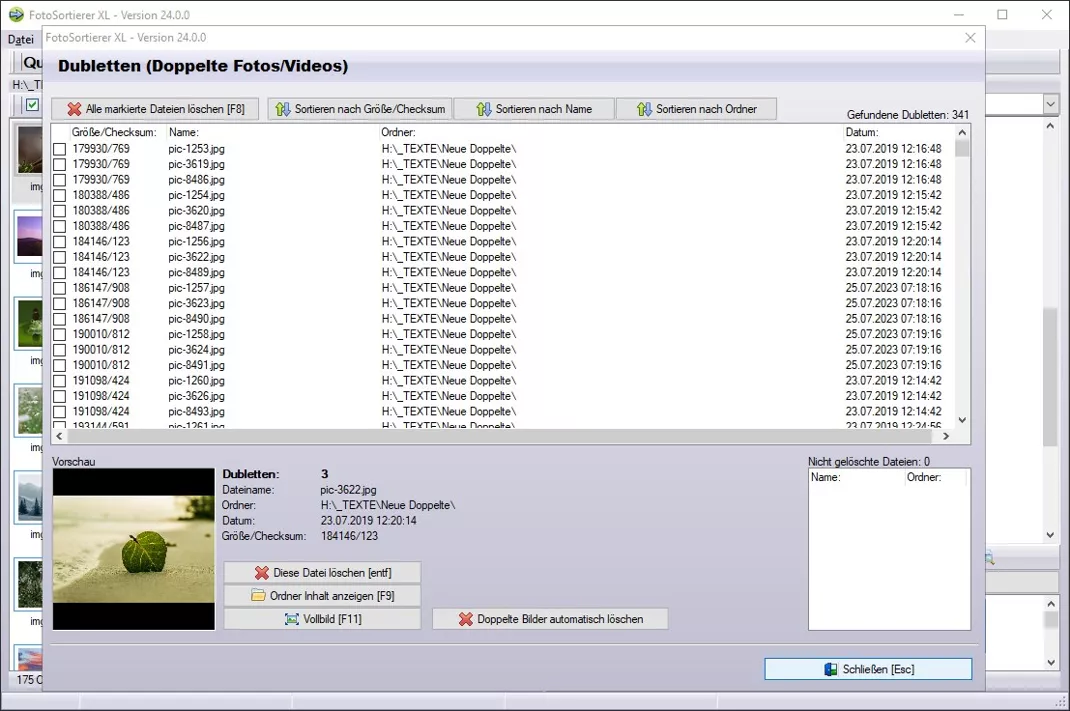Click sort icon for 'Sortieren nach Größe/Checksum'
Viewport: 1070px width, 711px height.
click(x=283, y=109)
